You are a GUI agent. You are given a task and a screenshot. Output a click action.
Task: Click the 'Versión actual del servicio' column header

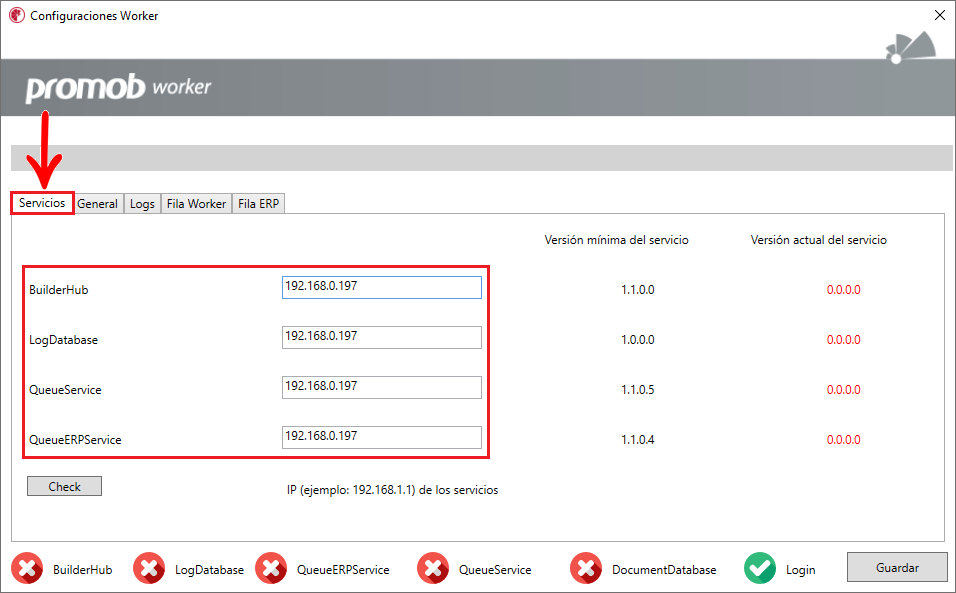819,240
